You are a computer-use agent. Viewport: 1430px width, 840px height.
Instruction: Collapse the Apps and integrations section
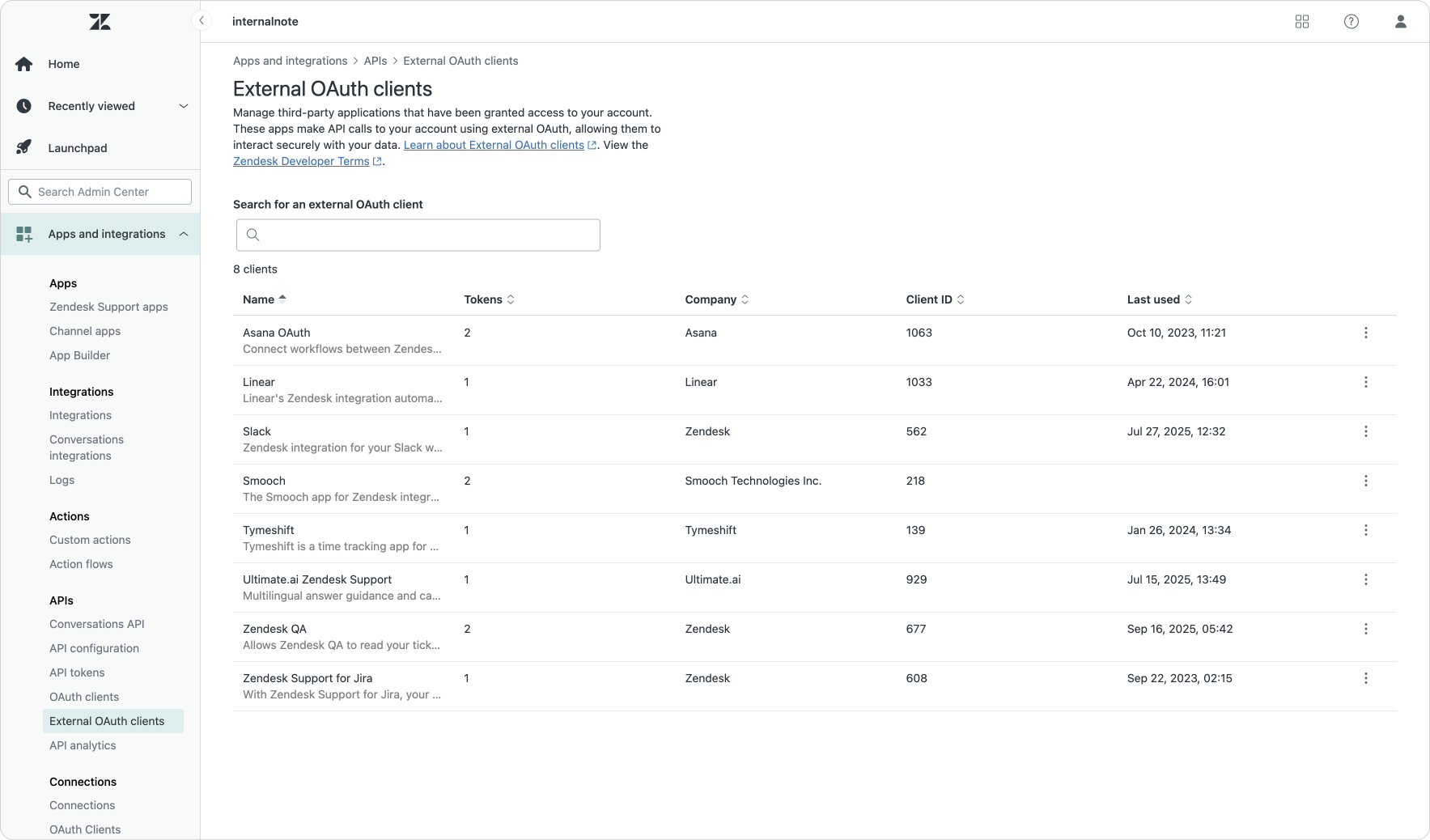coord(183,234)
